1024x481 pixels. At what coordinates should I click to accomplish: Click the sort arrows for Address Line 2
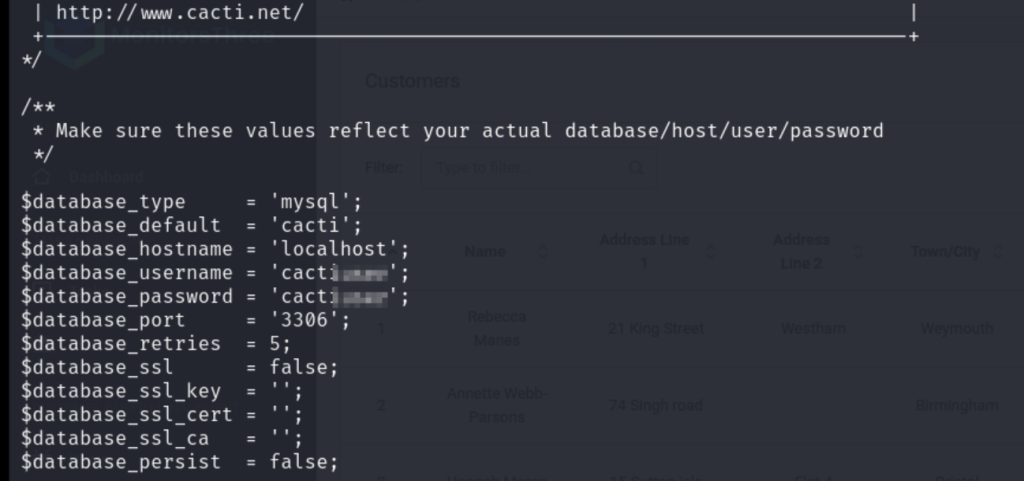point(858,251)
